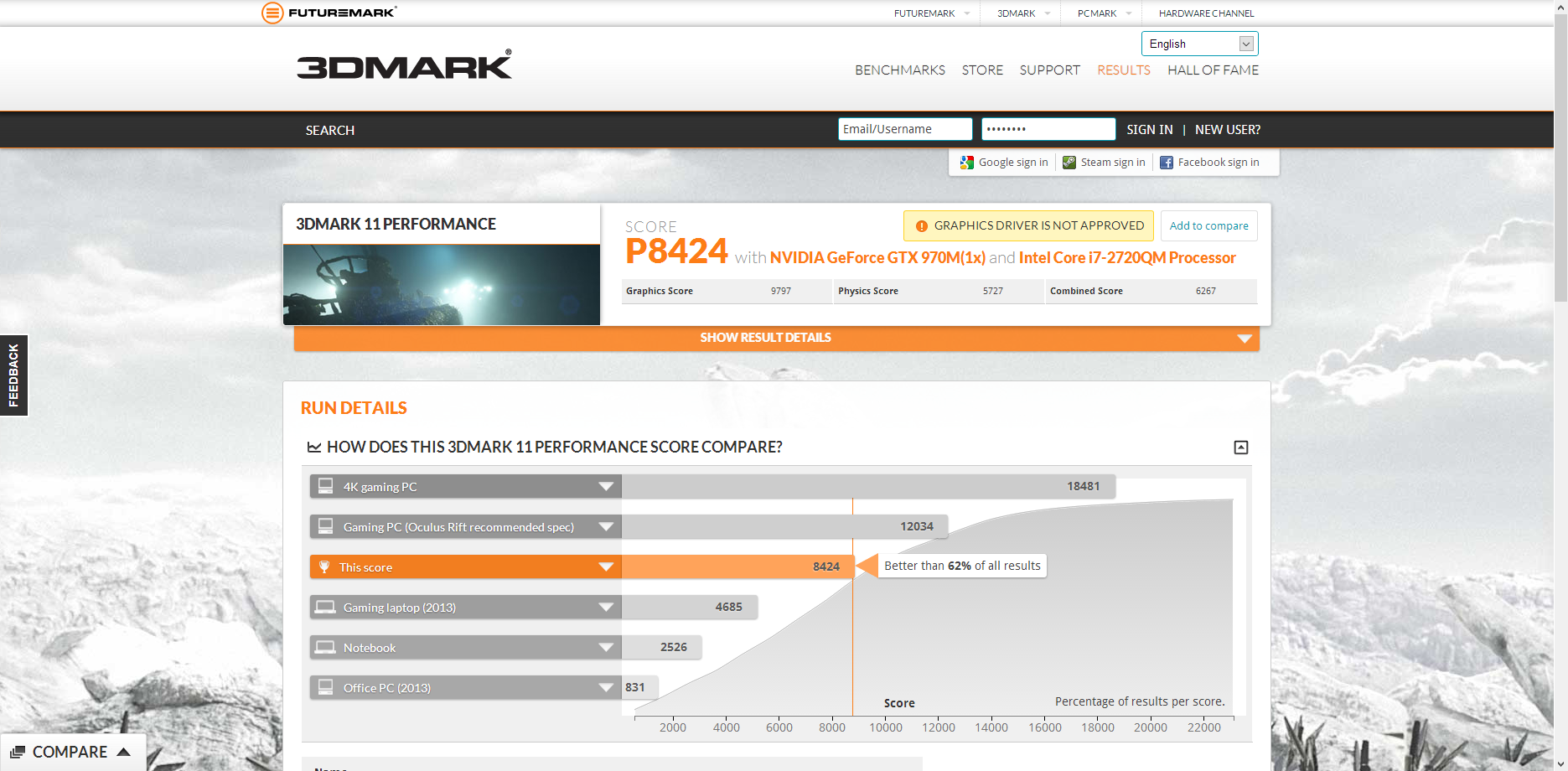Click the Oculus Rift gaming PC monitor icon
Screen dimensions: 1568x771
pos(325,526)
